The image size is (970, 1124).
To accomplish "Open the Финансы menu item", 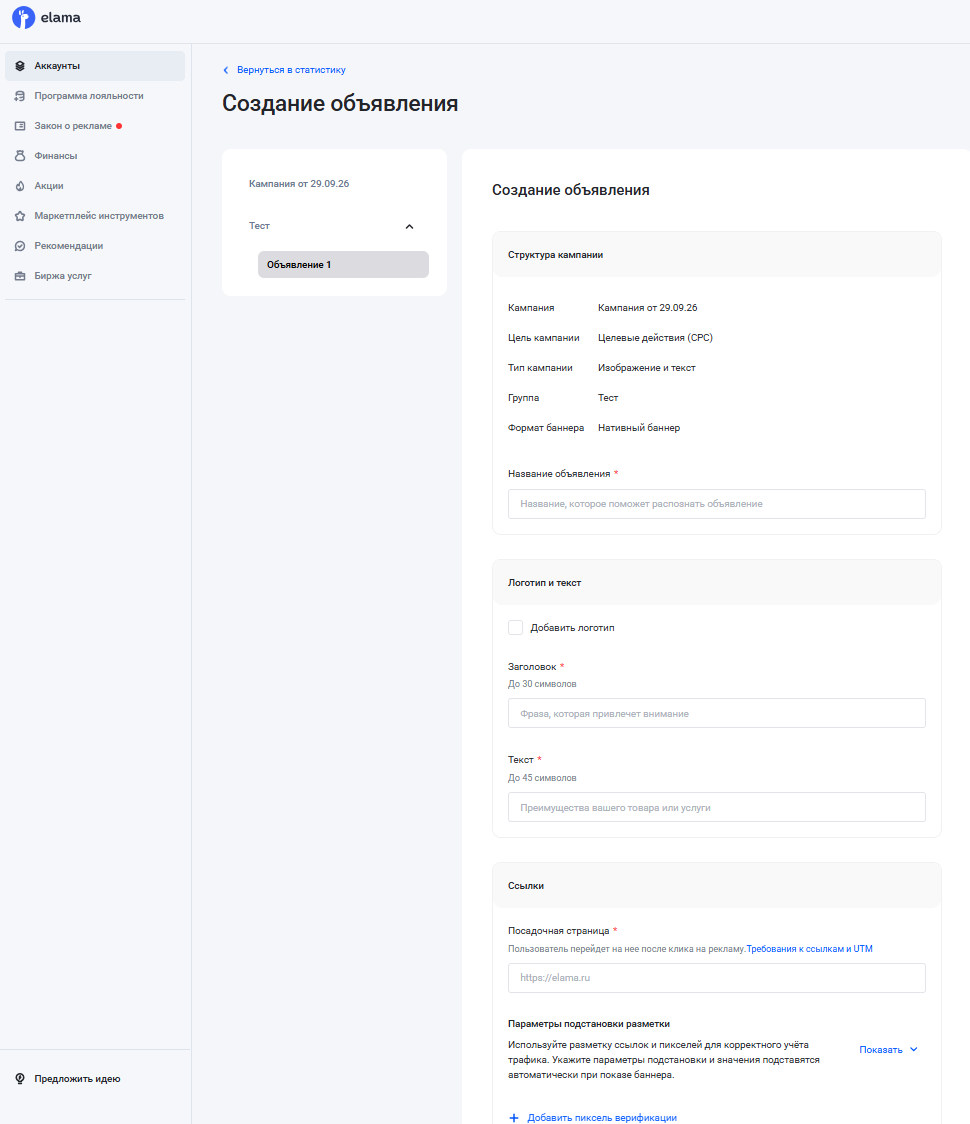I will 95,156.
